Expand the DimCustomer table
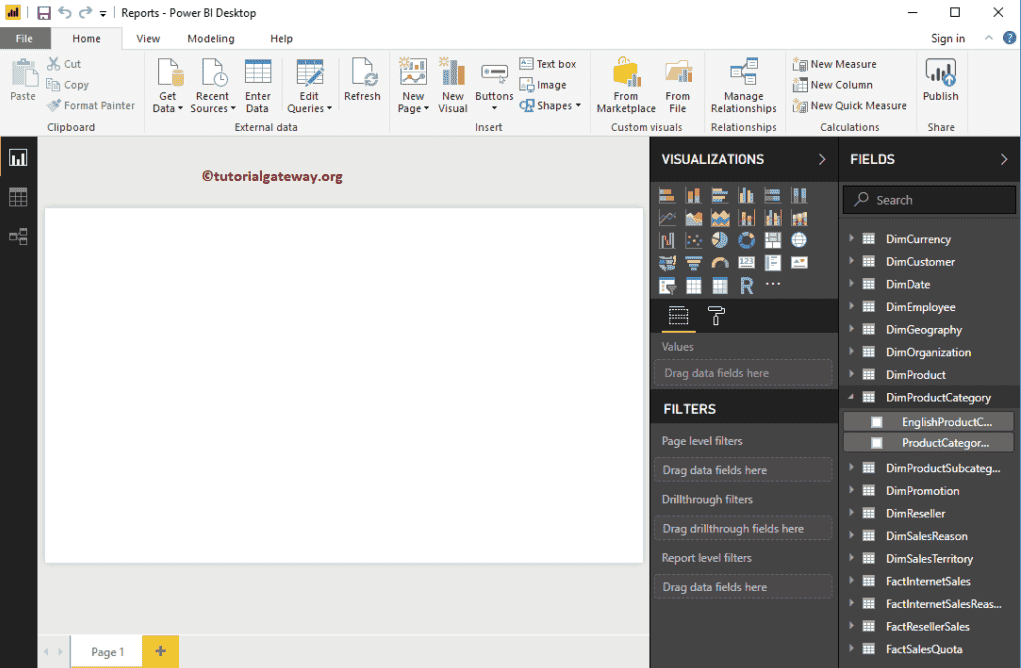The image size is (1021, 668). [852, 262]
